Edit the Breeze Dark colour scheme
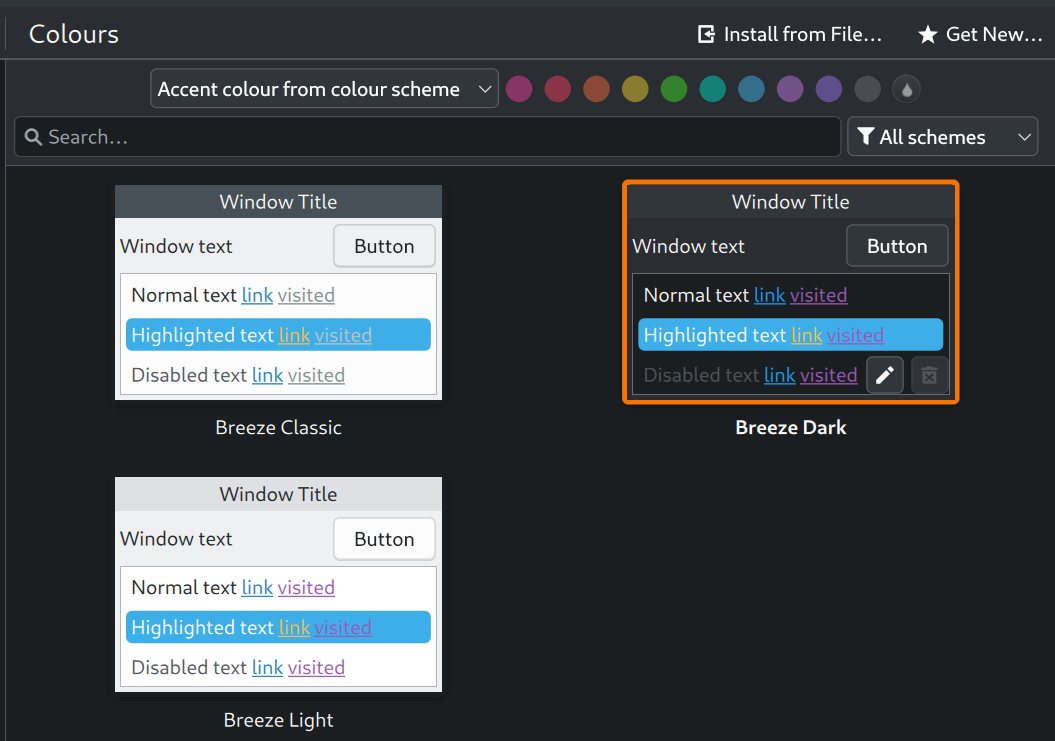1055x741 pixels. click(885, 375)
